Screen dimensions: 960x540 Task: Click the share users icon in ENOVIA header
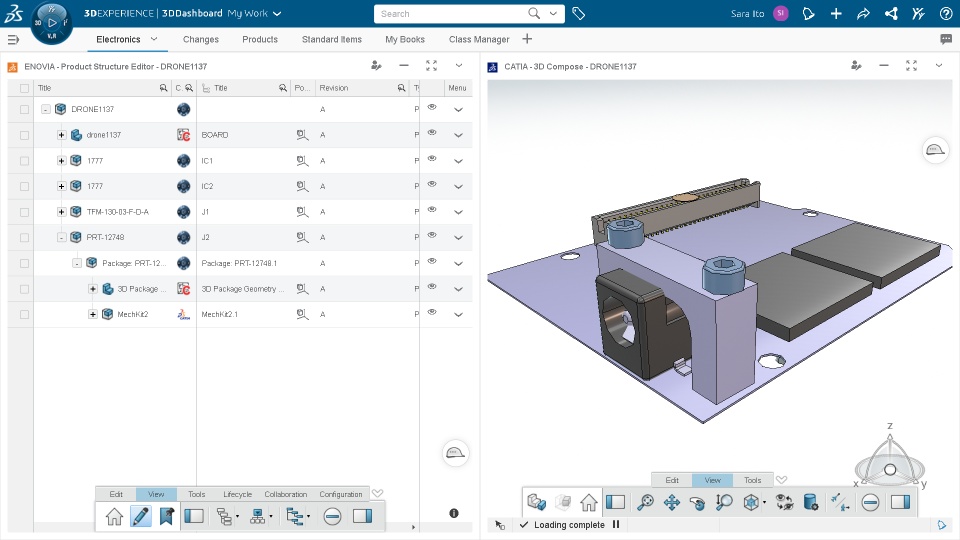point(376,66)
